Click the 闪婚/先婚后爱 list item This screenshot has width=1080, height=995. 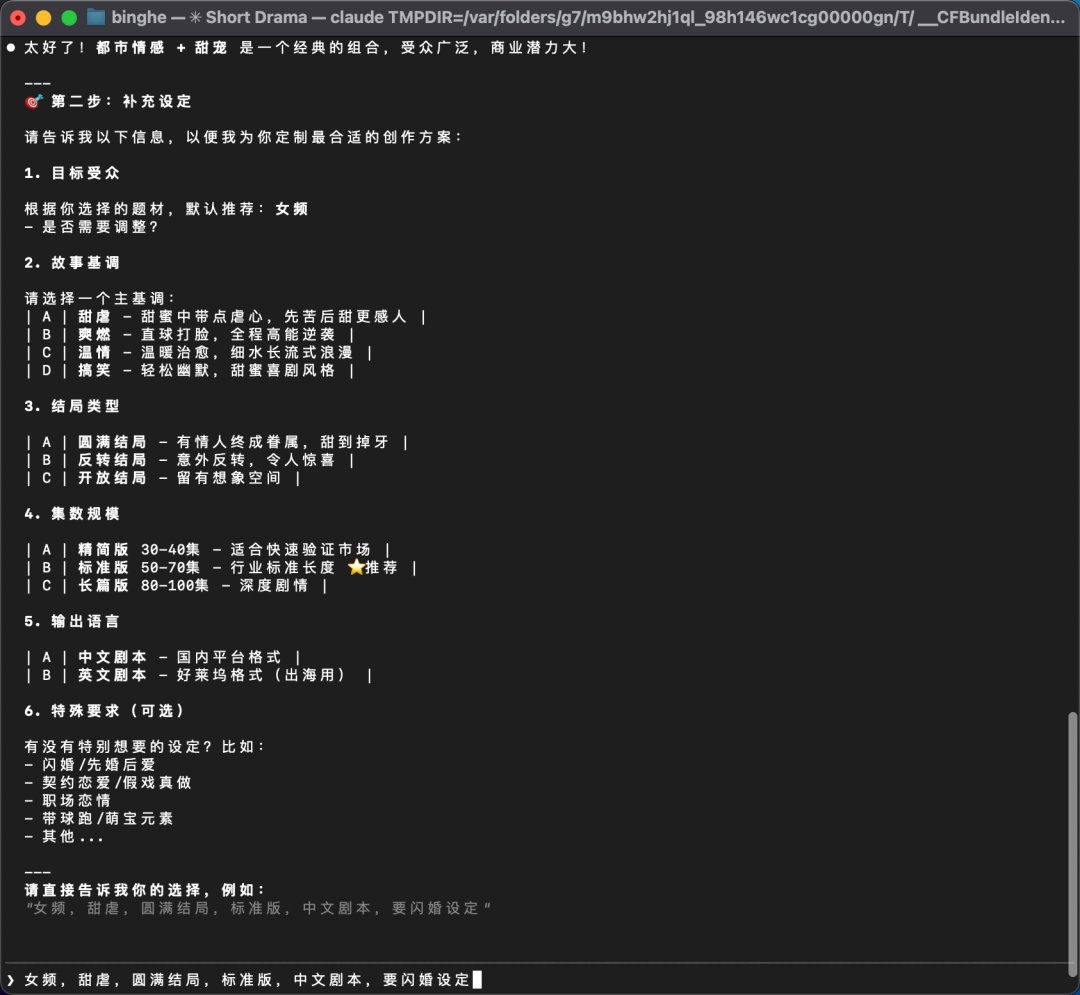click(x=90, y=764)
